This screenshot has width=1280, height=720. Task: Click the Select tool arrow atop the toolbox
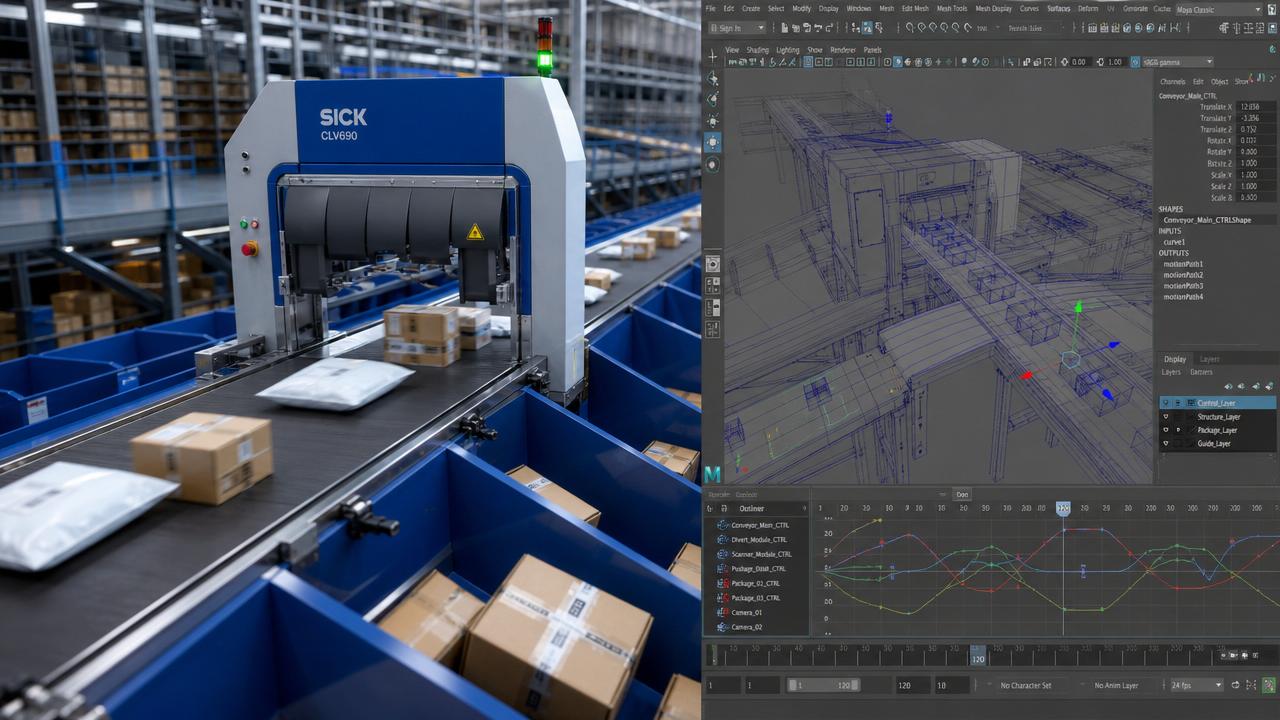point(712,56)
